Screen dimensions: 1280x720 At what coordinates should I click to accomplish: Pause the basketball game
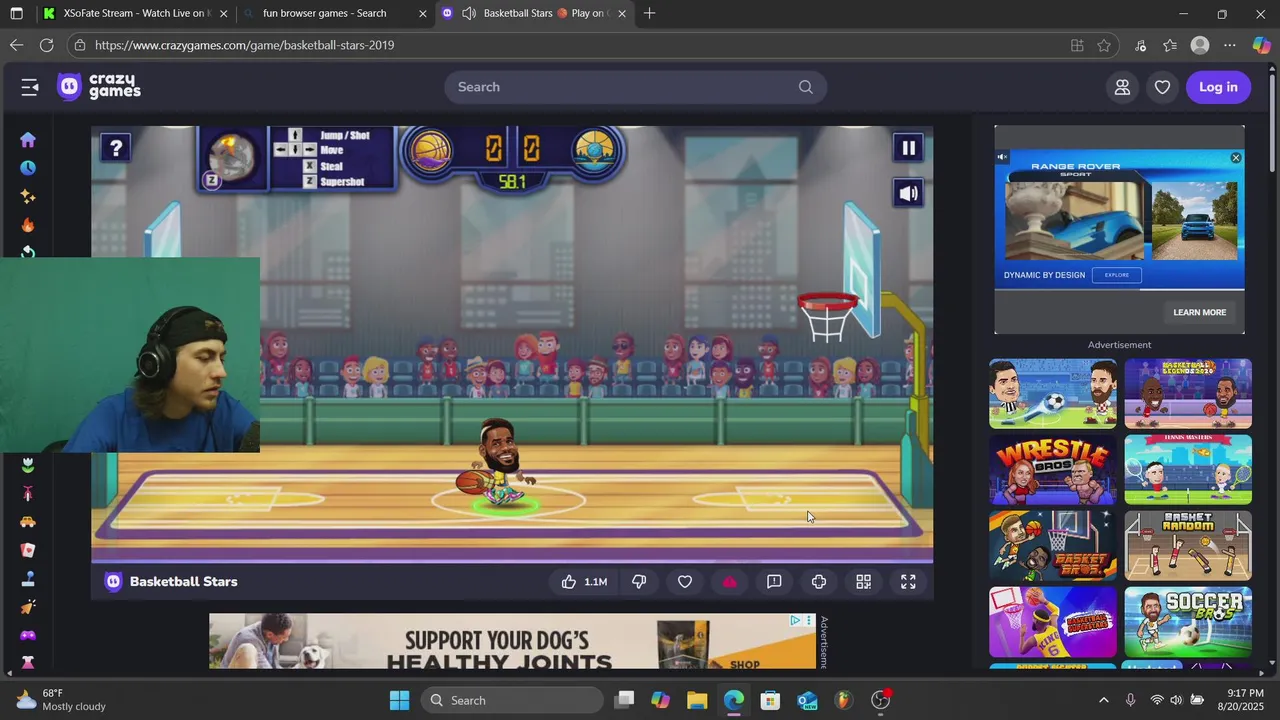tap(908, 148)
